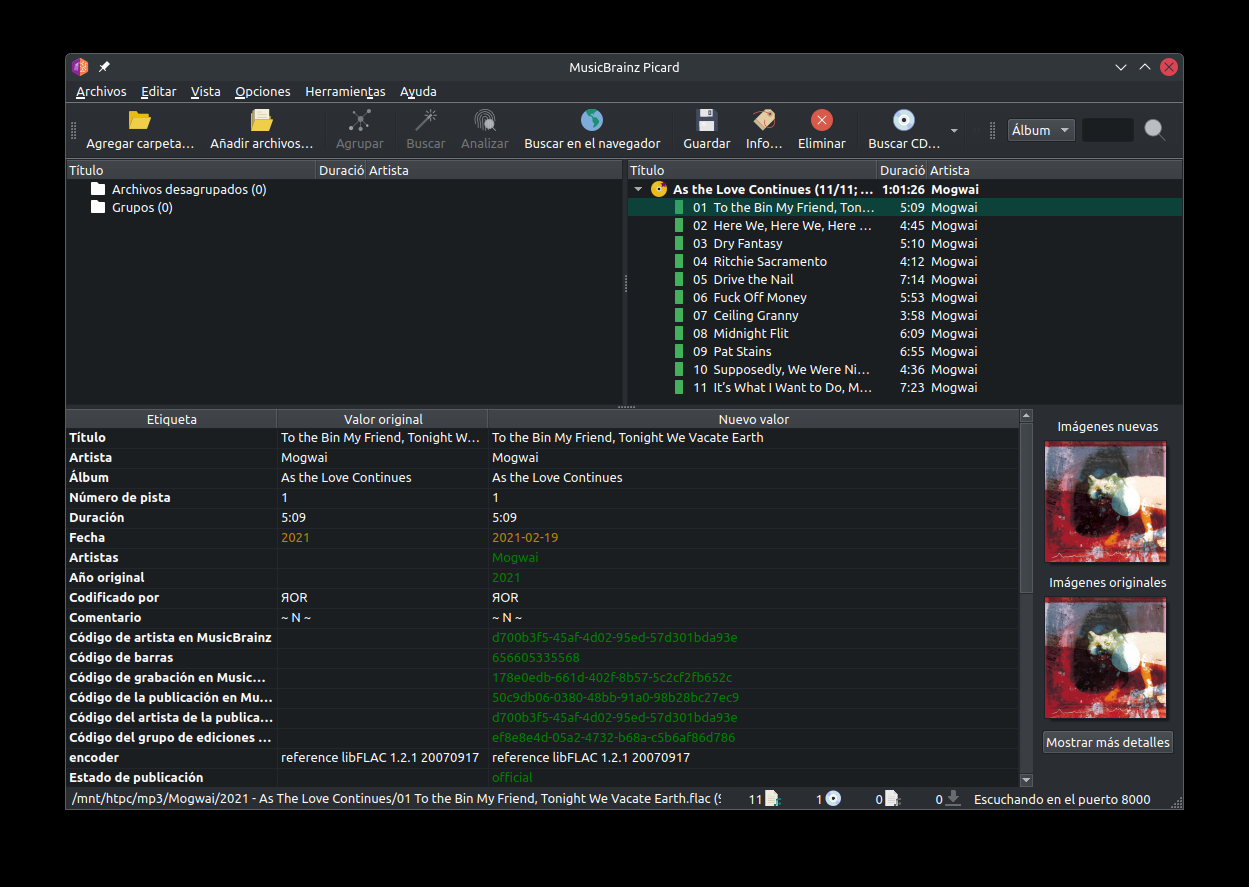Image resolution: width=1249 pixels, height=887 pixels.
Task: Open the Álbum search type dropdown
Action: 1041,130
